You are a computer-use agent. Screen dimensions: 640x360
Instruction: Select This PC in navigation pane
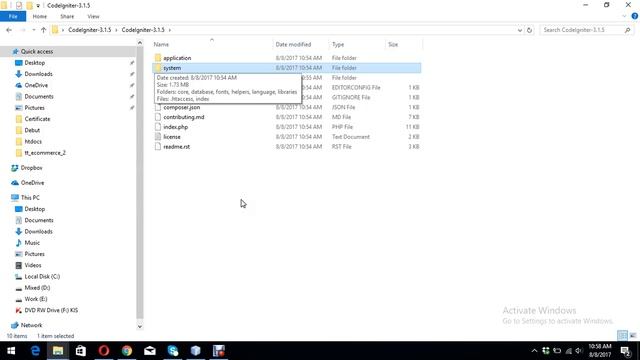(x=30, y=198)
